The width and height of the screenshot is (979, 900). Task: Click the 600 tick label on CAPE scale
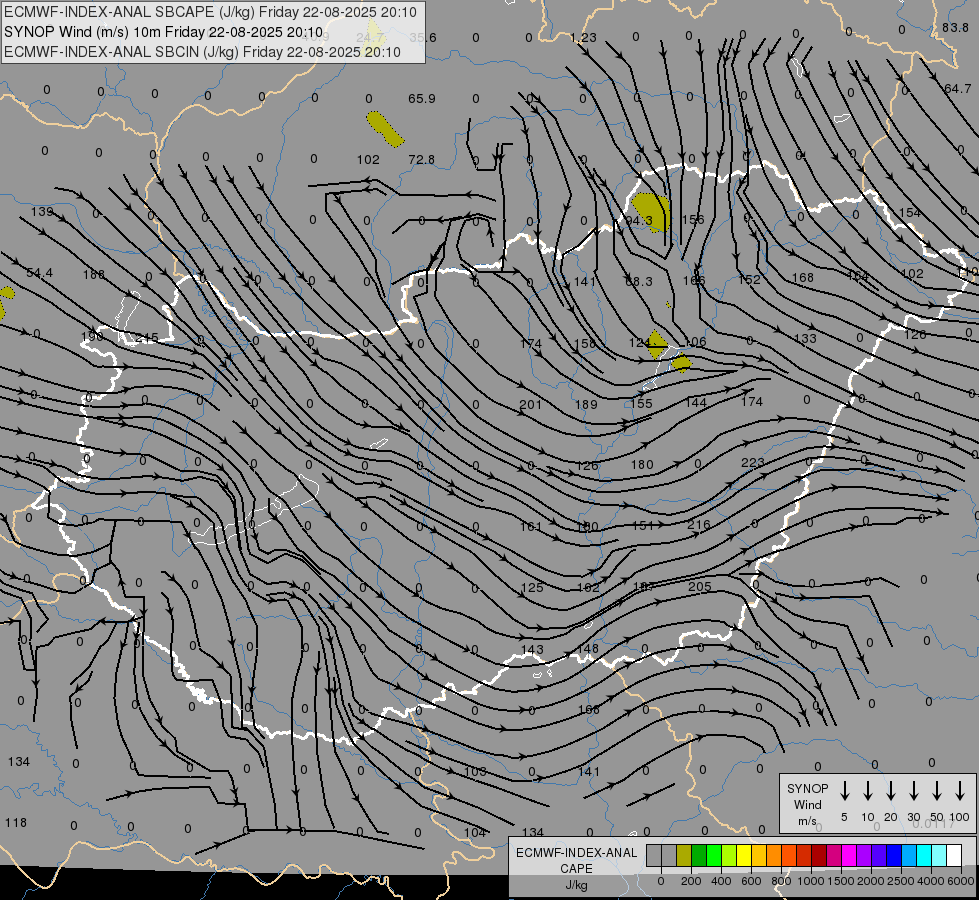click(751, 881)
